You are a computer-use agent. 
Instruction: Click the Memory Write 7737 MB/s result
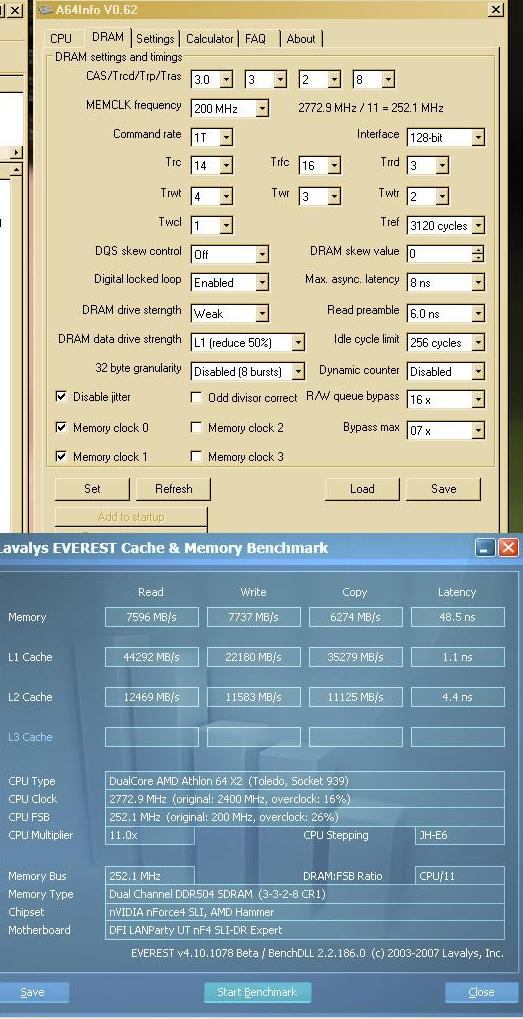tap(254, 617)
